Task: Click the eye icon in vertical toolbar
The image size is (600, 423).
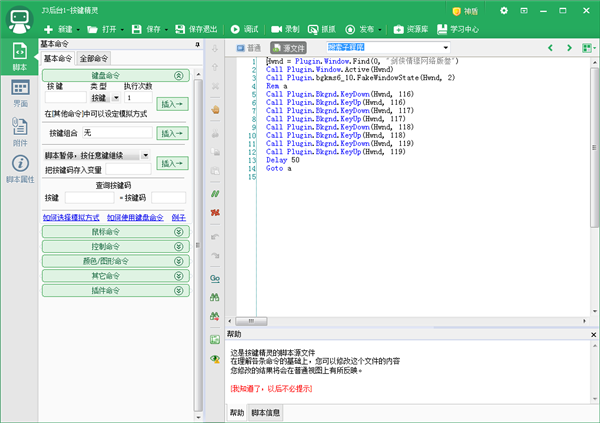Action: click(x=215, y=358)
